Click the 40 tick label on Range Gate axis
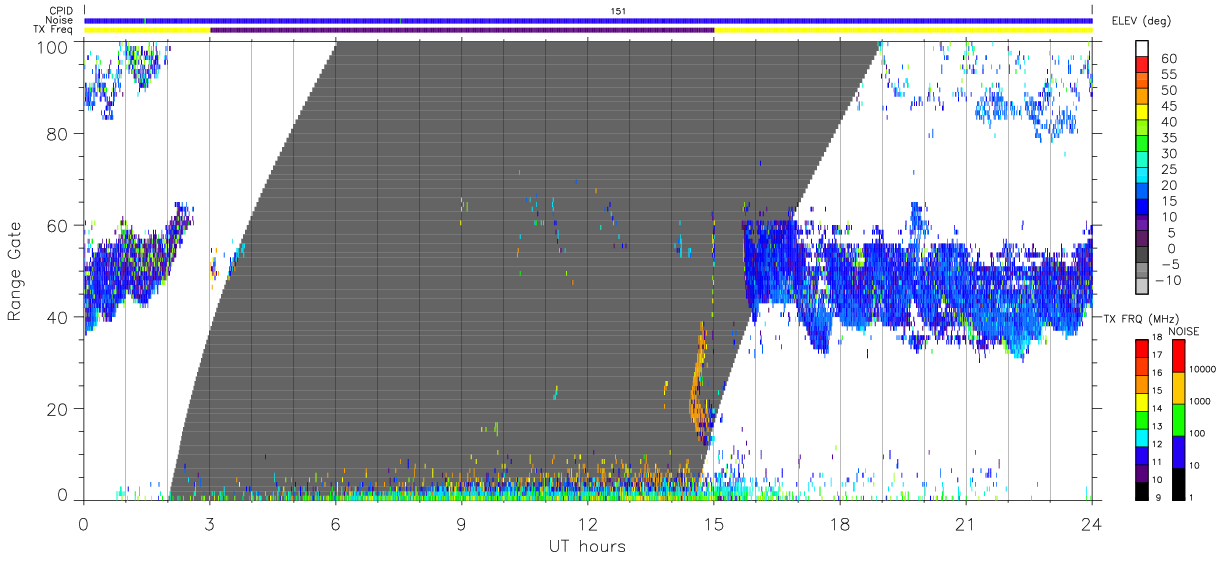This screenshot has width=1228, height=567. tap(58, 317)
